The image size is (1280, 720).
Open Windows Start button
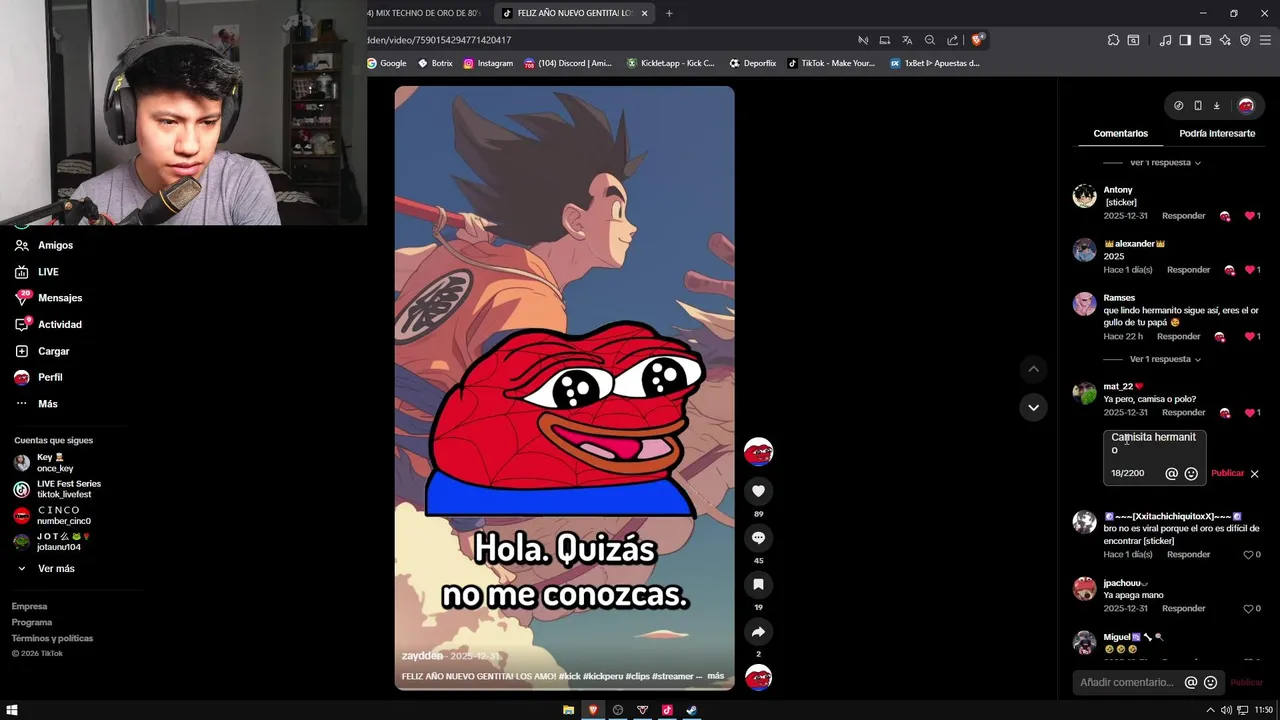(x=12, y=710)
